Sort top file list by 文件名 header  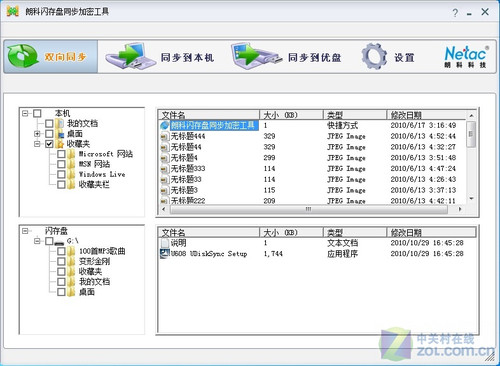point(209,115)
